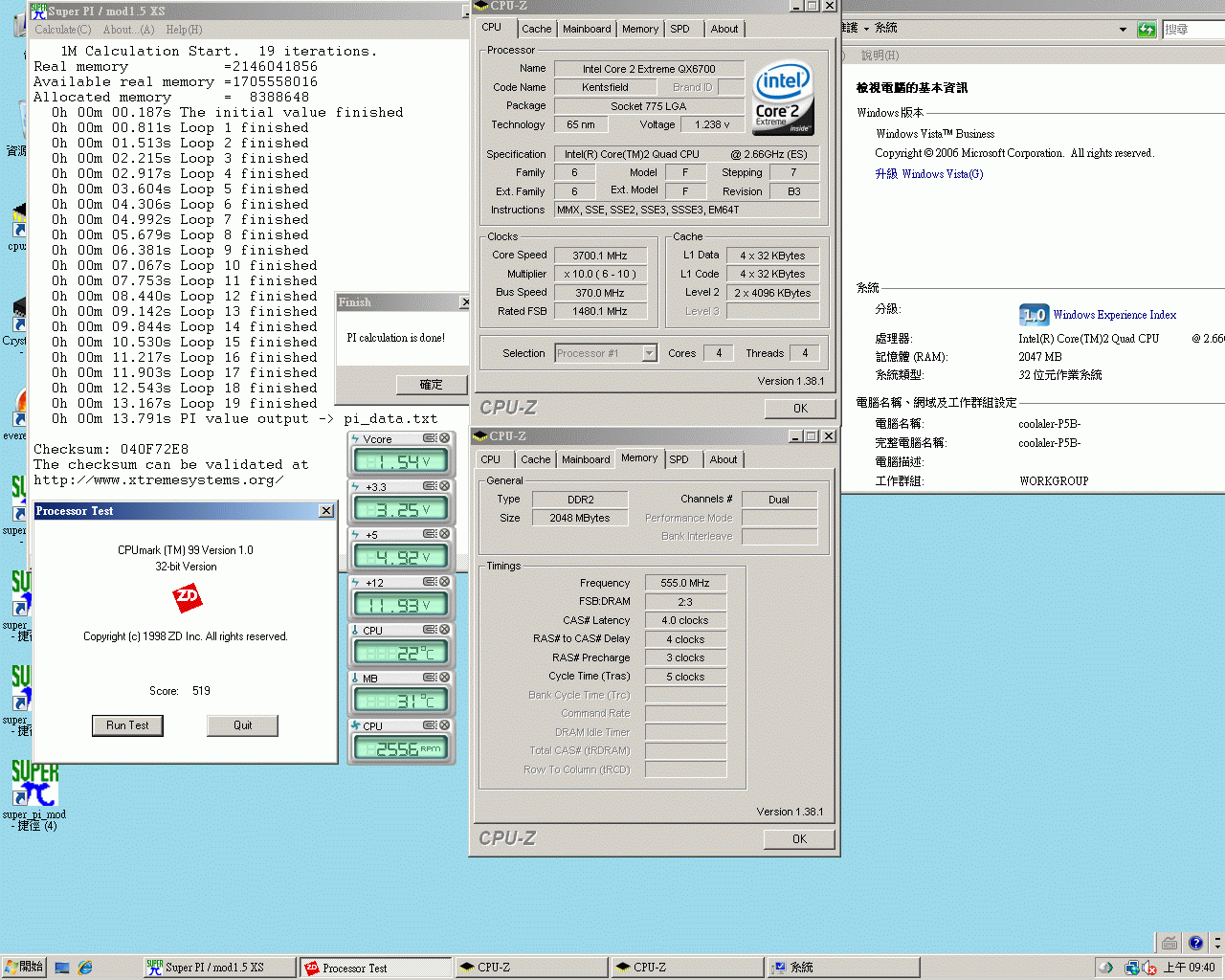
Task: Open About tab in the lower CPU-Z window
Action: [724, 459]
